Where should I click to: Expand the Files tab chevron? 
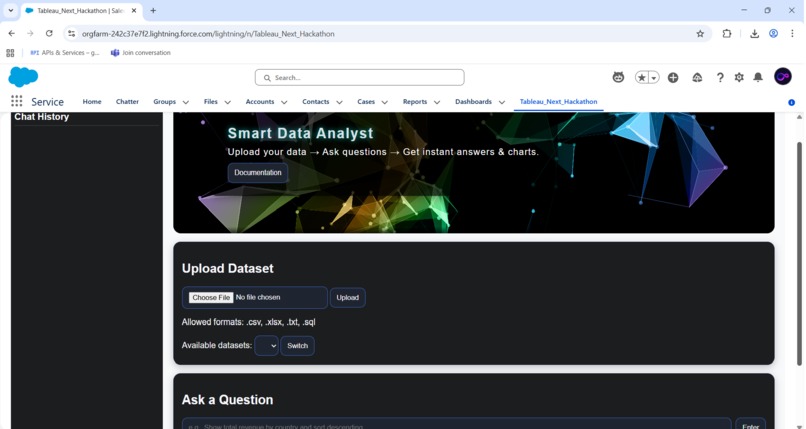(228, 102)
